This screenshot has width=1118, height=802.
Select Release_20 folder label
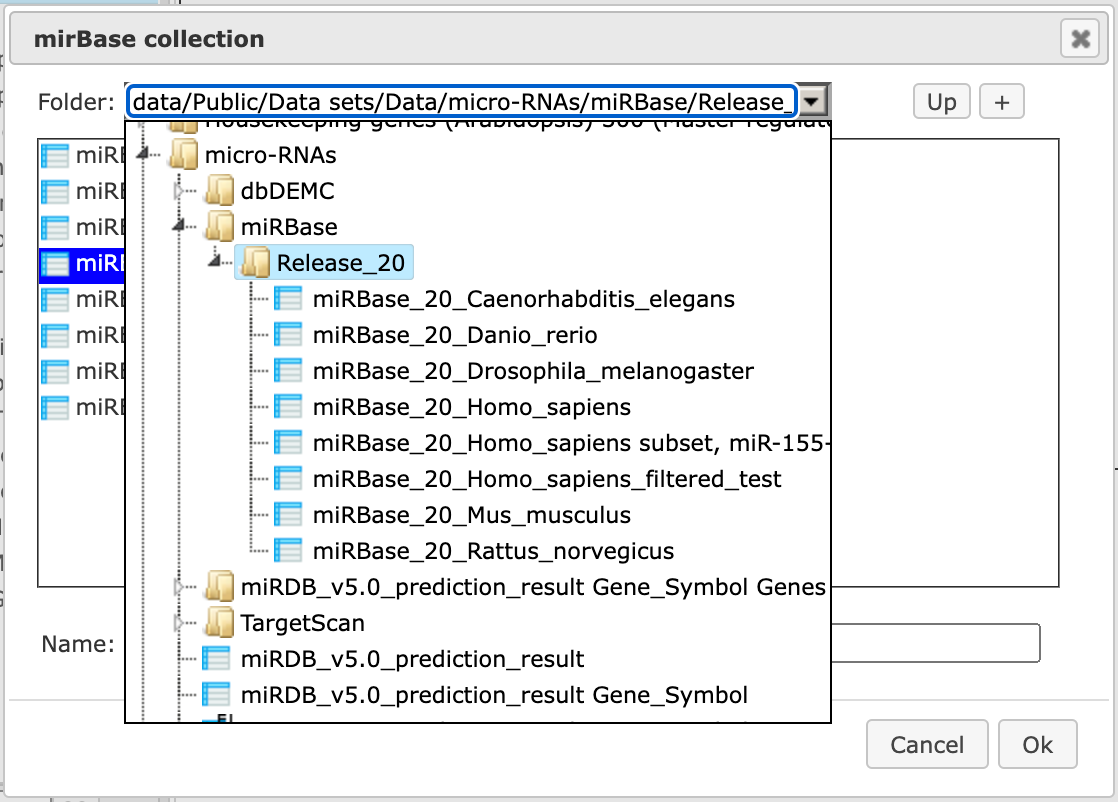click(341, 263)
